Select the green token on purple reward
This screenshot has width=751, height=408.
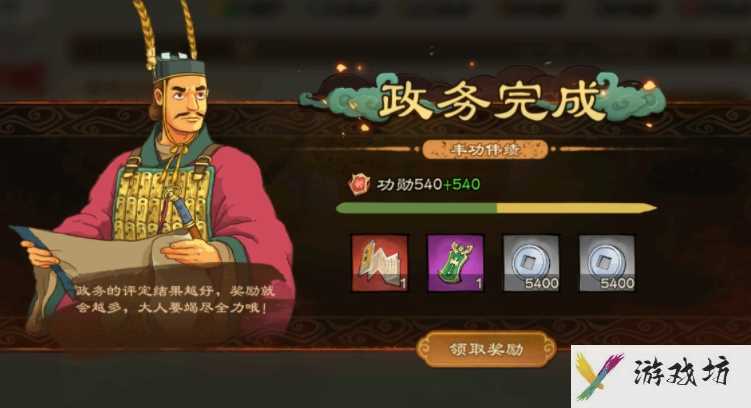pos(455,263)
